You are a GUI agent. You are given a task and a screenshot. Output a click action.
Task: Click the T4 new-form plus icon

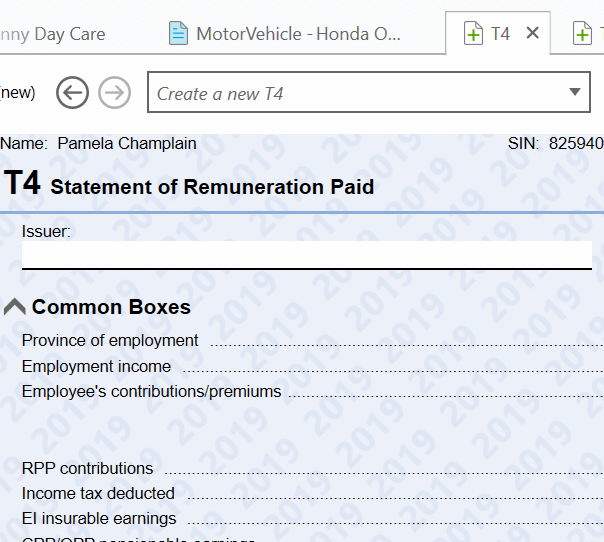[473, 34]
